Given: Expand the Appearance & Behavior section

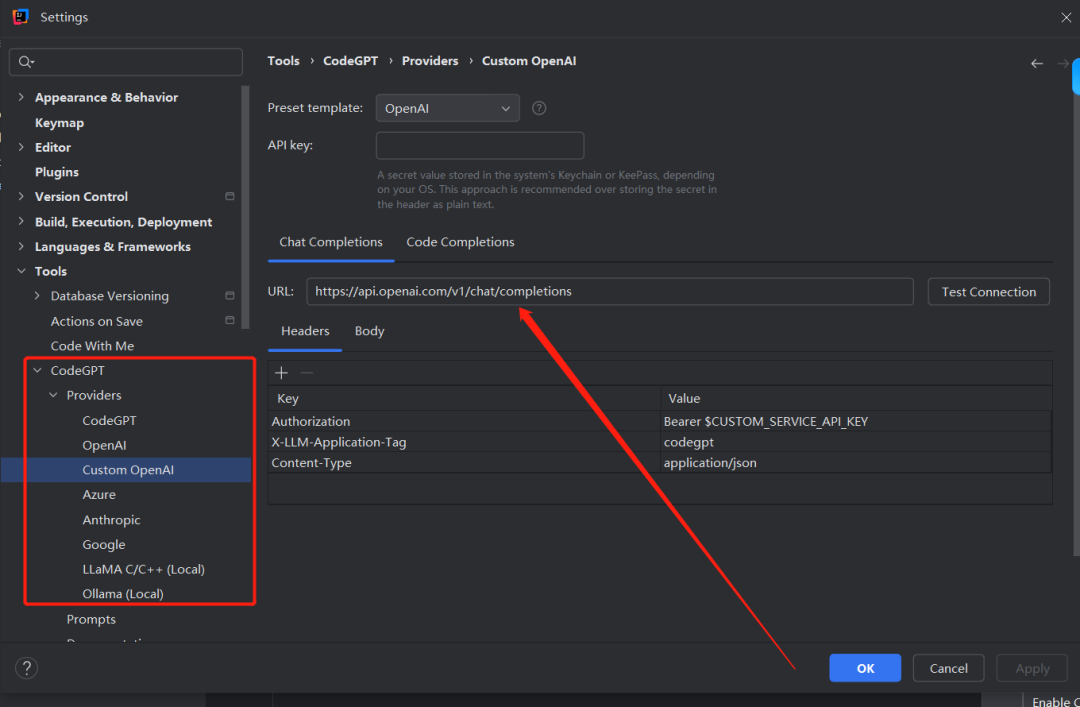Looking at the screenshot, I should coord(22,97).
